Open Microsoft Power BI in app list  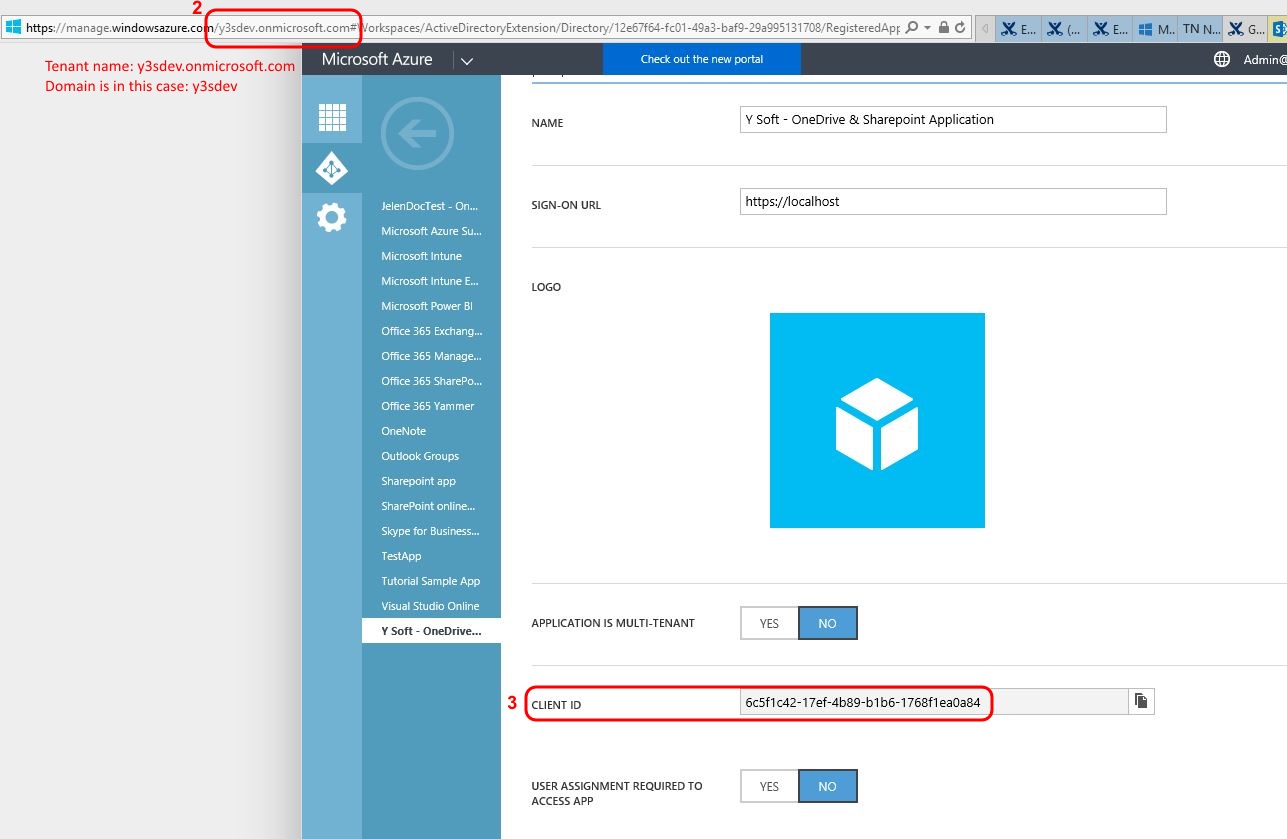[x=426, y=306]
